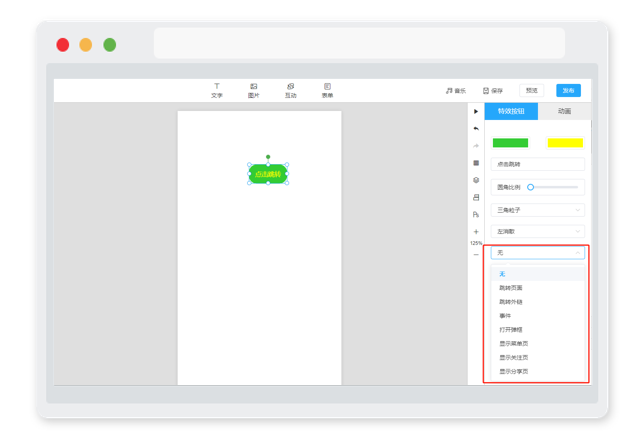Pick the yellow text color swatch
The image size is (640, 440).
point(565,142)
